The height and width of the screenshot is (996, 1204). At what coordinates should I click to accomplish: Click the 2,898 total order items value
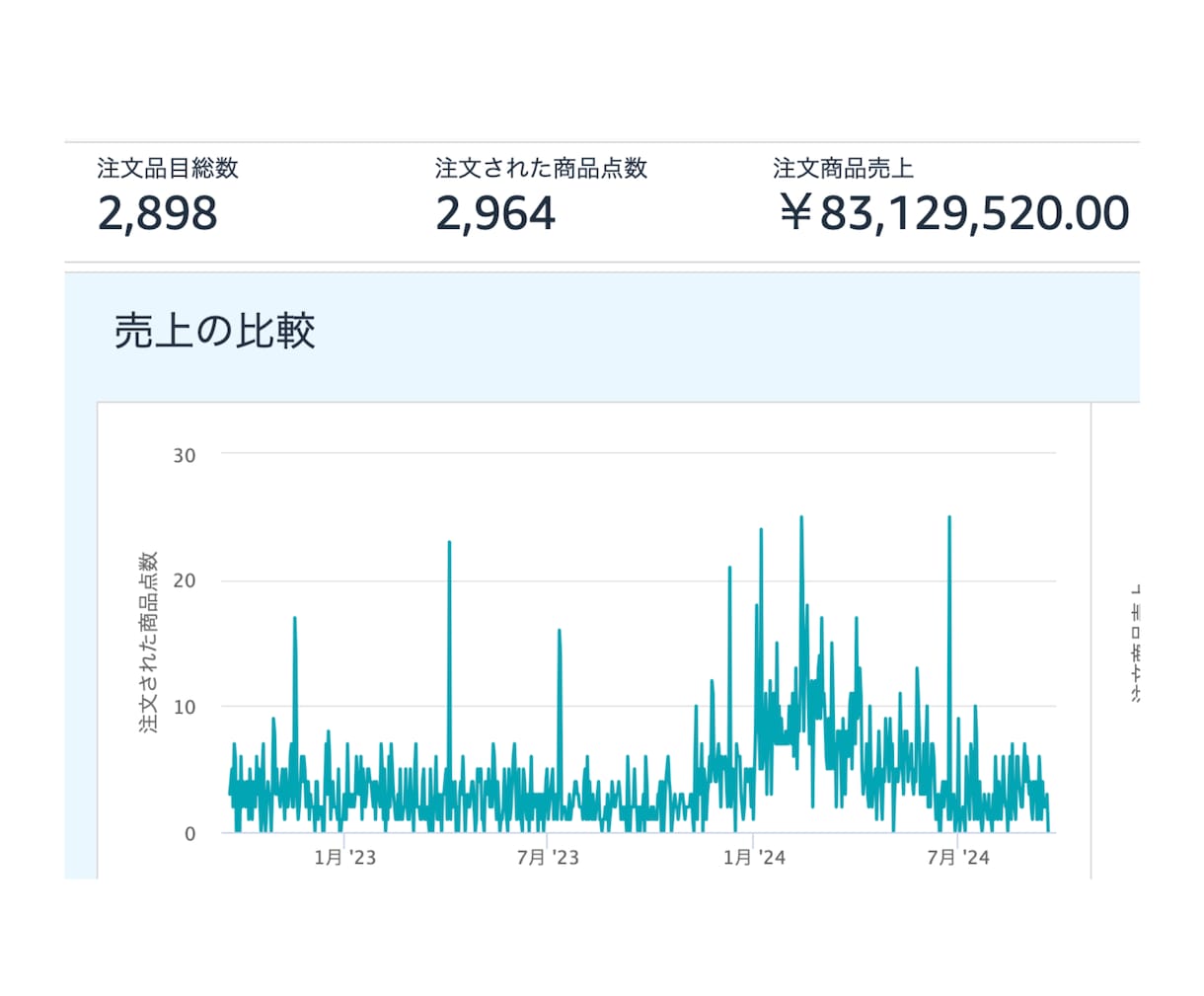pyautogui.click(x=158, y=213)
